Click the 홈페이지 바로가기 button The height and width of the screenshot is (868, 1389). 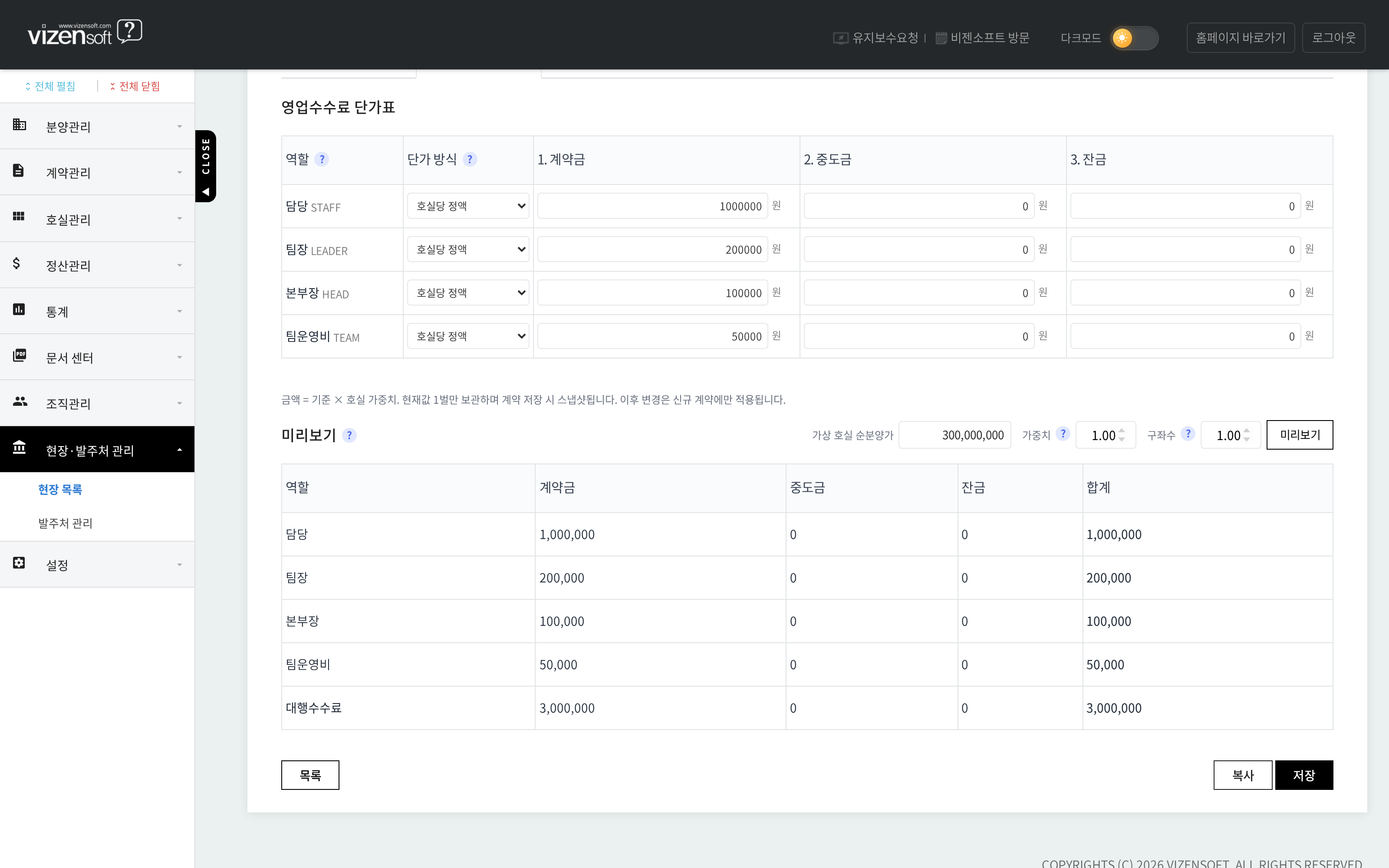(1241, 38)
